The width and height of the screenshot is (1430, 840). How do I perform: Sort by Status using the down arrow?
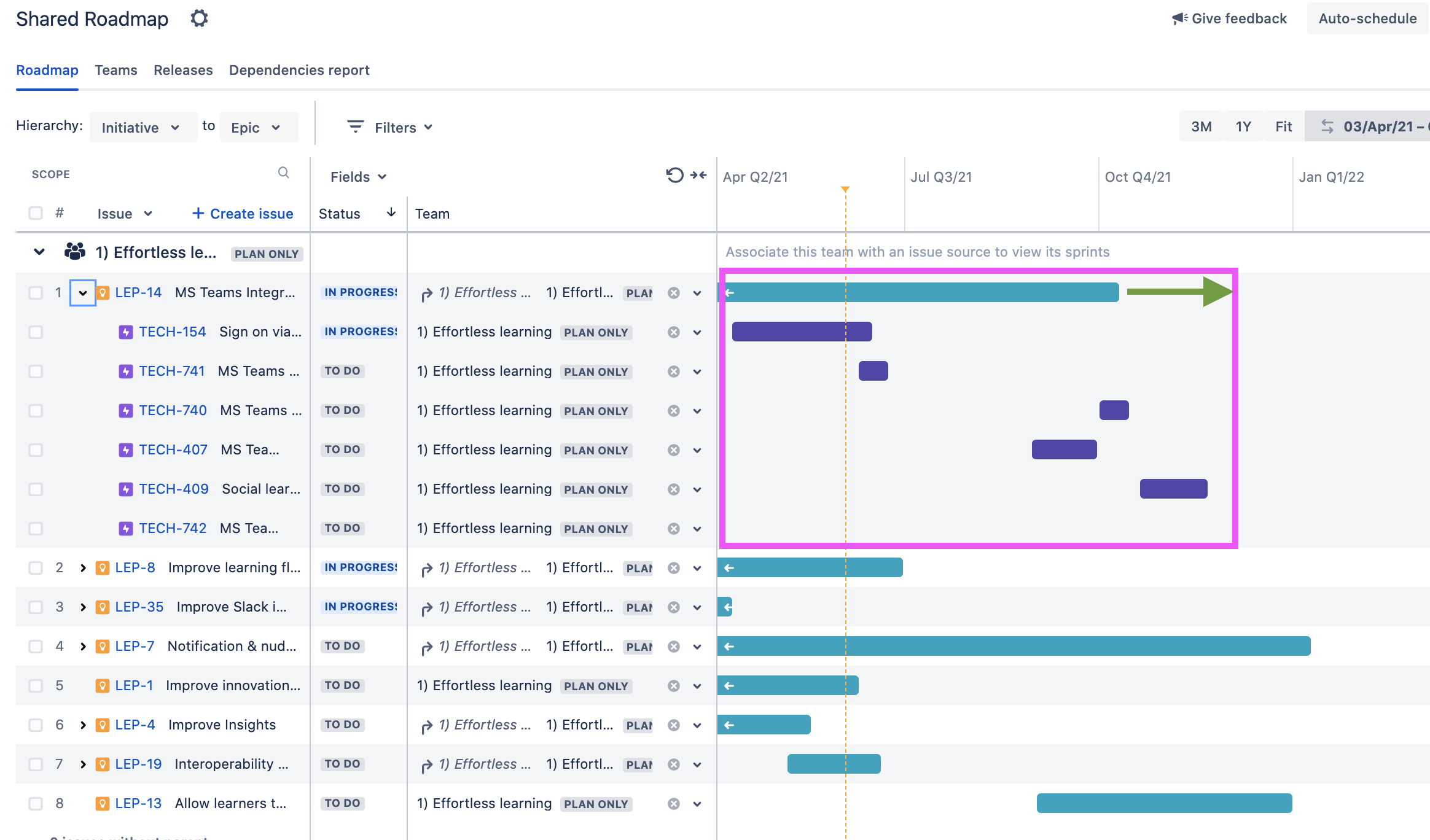pos(391,212)
